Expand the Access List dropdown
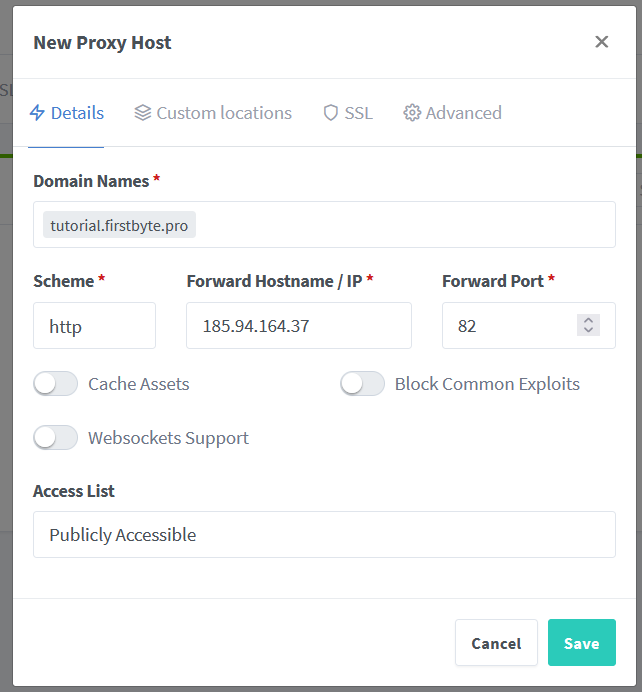Screen dimensions: 642x692 pos(323,535)
